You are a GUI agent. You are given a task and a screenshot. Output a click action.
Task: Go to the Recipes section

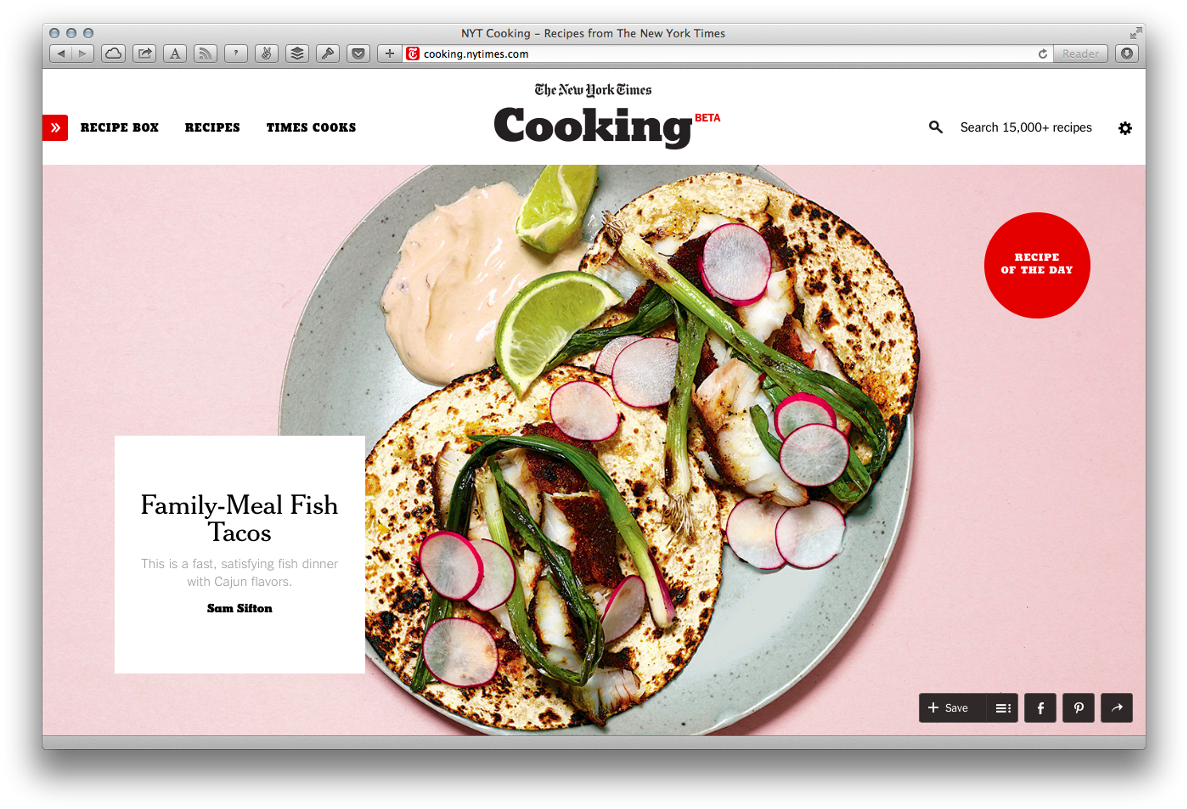click(212, 128)
